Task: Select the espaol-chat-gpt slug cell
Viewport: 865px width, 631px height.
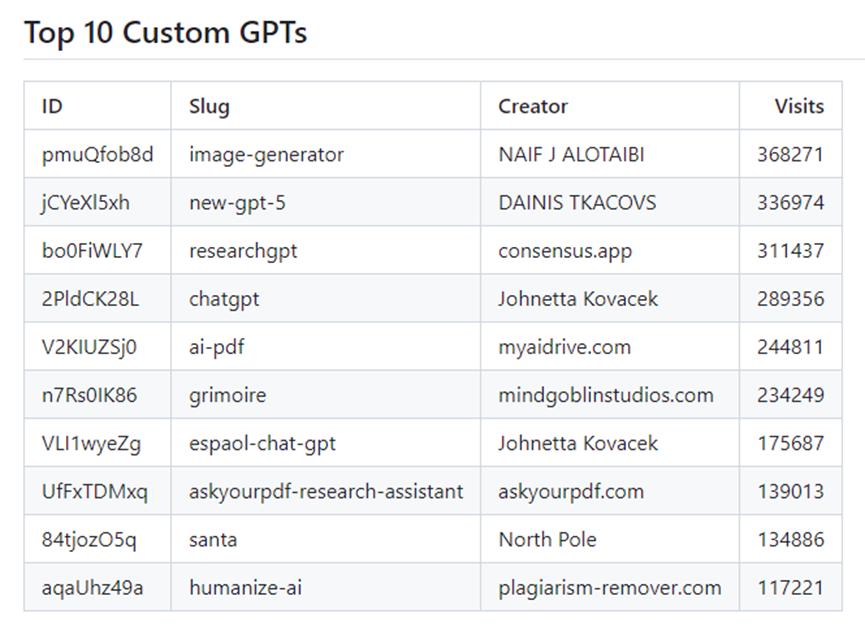Action: 262,443
